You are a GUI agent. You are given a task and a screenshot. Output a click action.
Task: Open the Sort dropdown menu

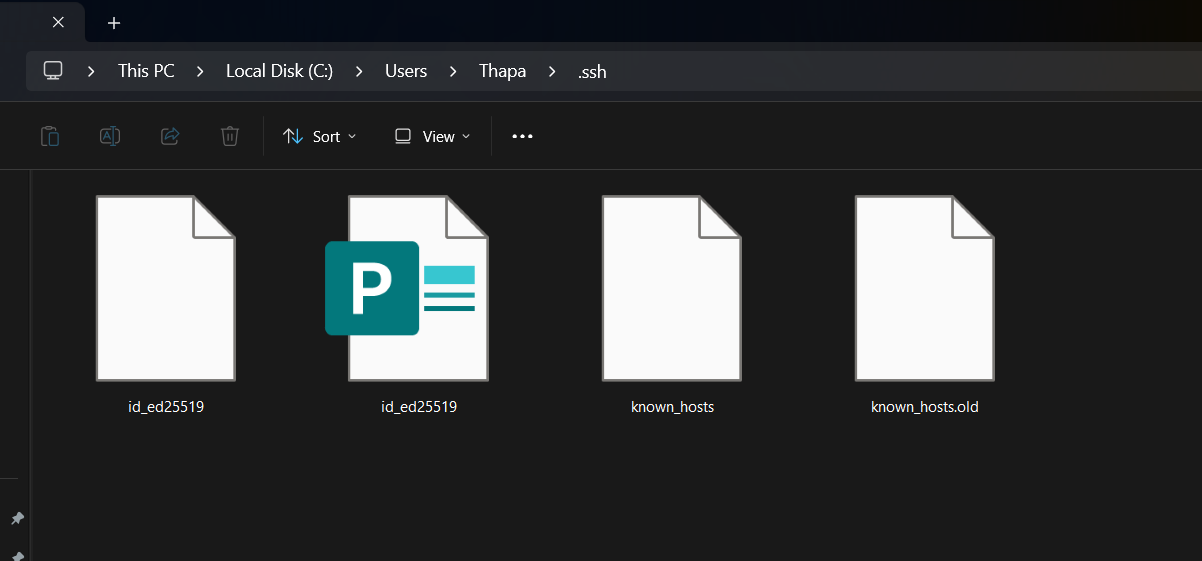pos(320,136)
